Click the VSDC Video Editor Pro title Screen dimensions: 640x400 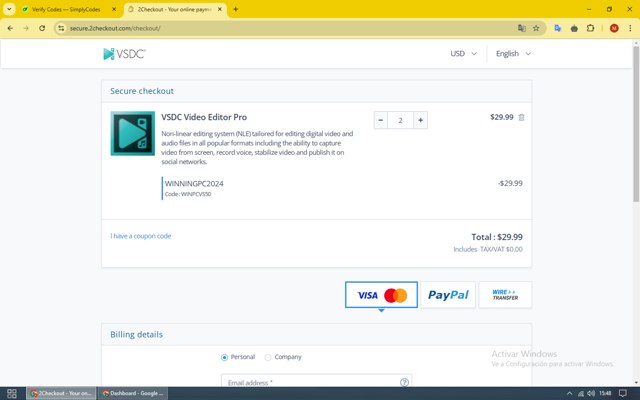204,117
